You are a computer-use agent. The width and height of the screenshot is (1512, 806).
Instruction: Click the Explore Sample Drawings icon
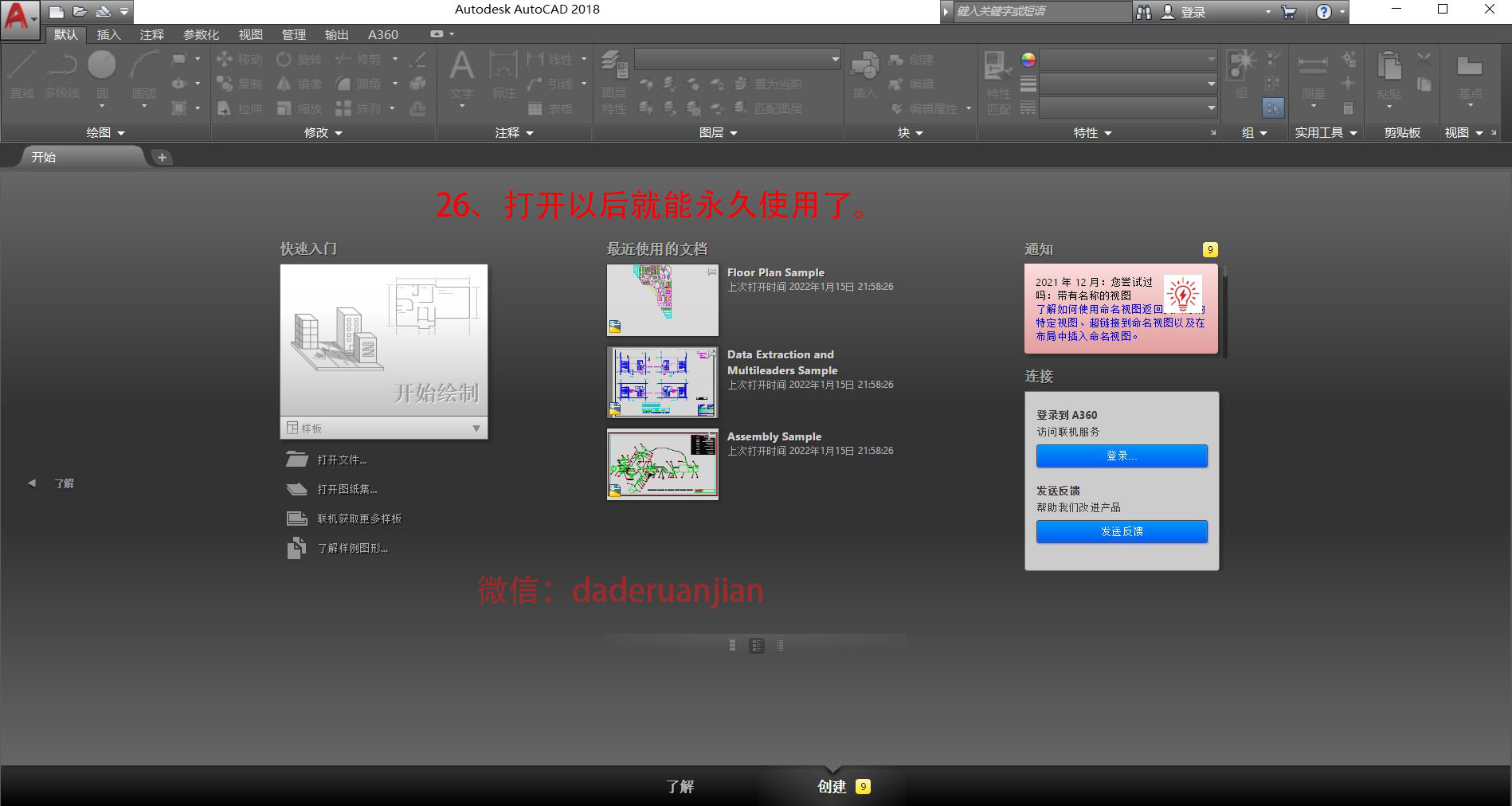pyautogui.click(x=296, y=548)
